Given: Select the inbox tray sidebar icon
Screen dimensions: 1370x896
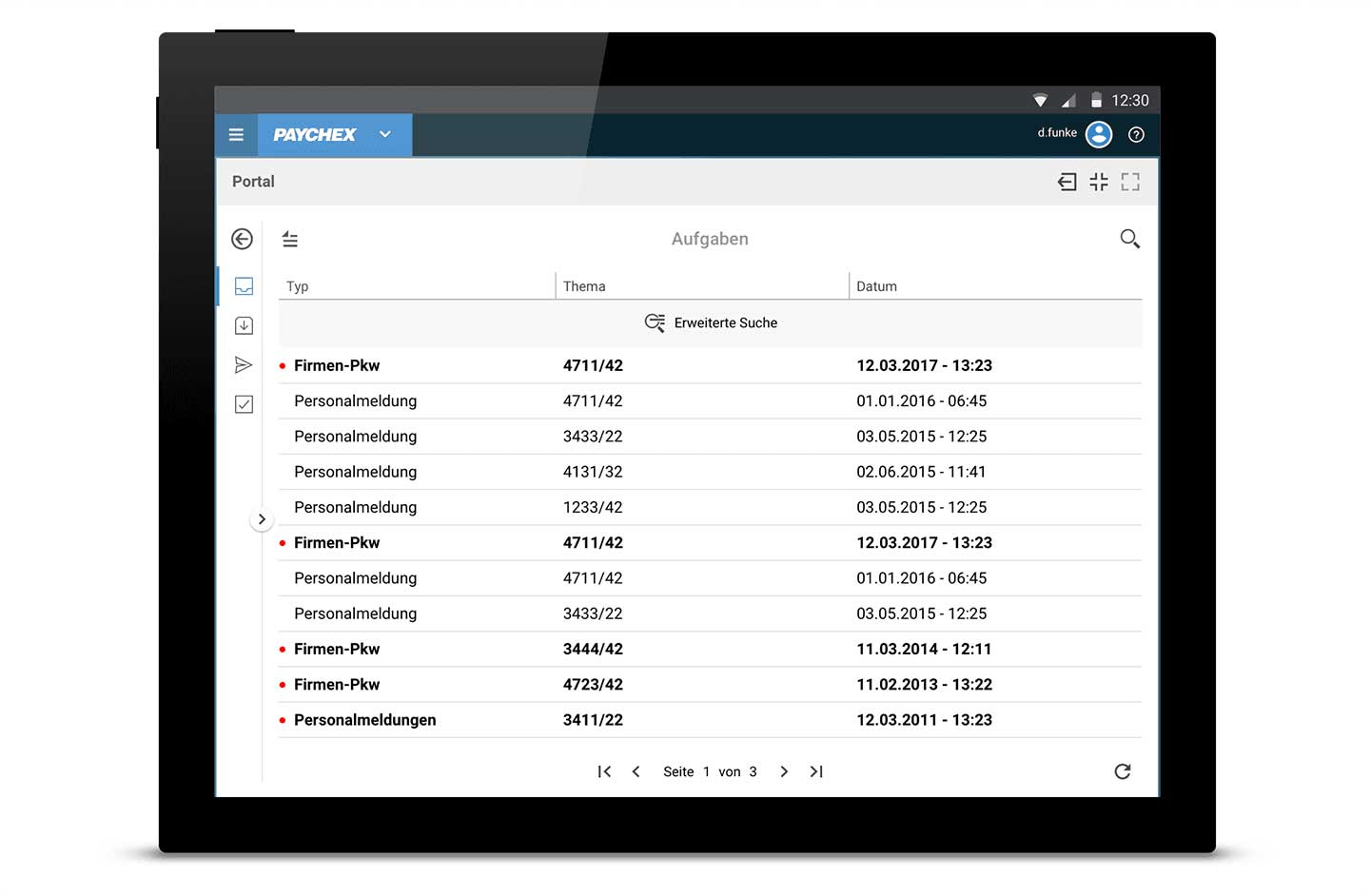Looking at the screenshot, I should [244, 286].
